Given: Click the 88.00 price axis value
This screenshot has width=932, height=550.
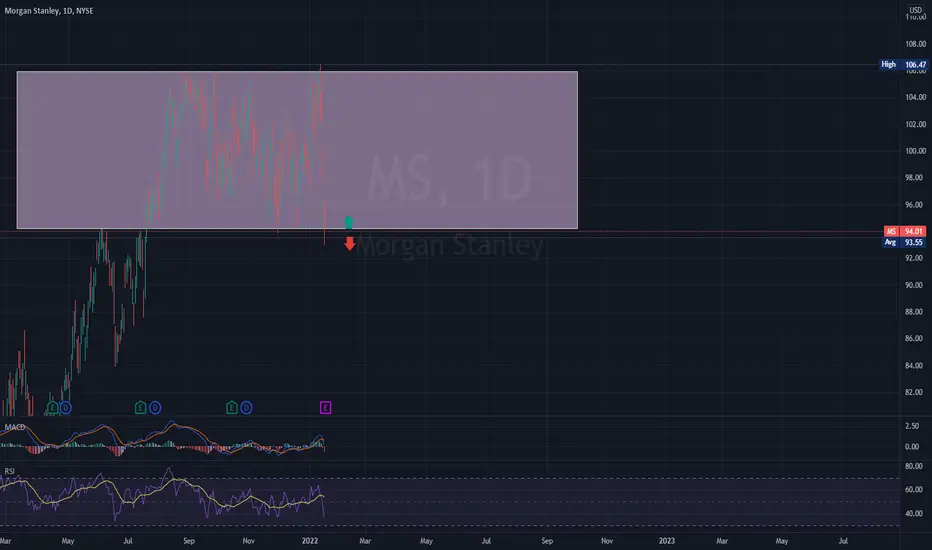Looking at the screenshot, I should pos(915,312).
